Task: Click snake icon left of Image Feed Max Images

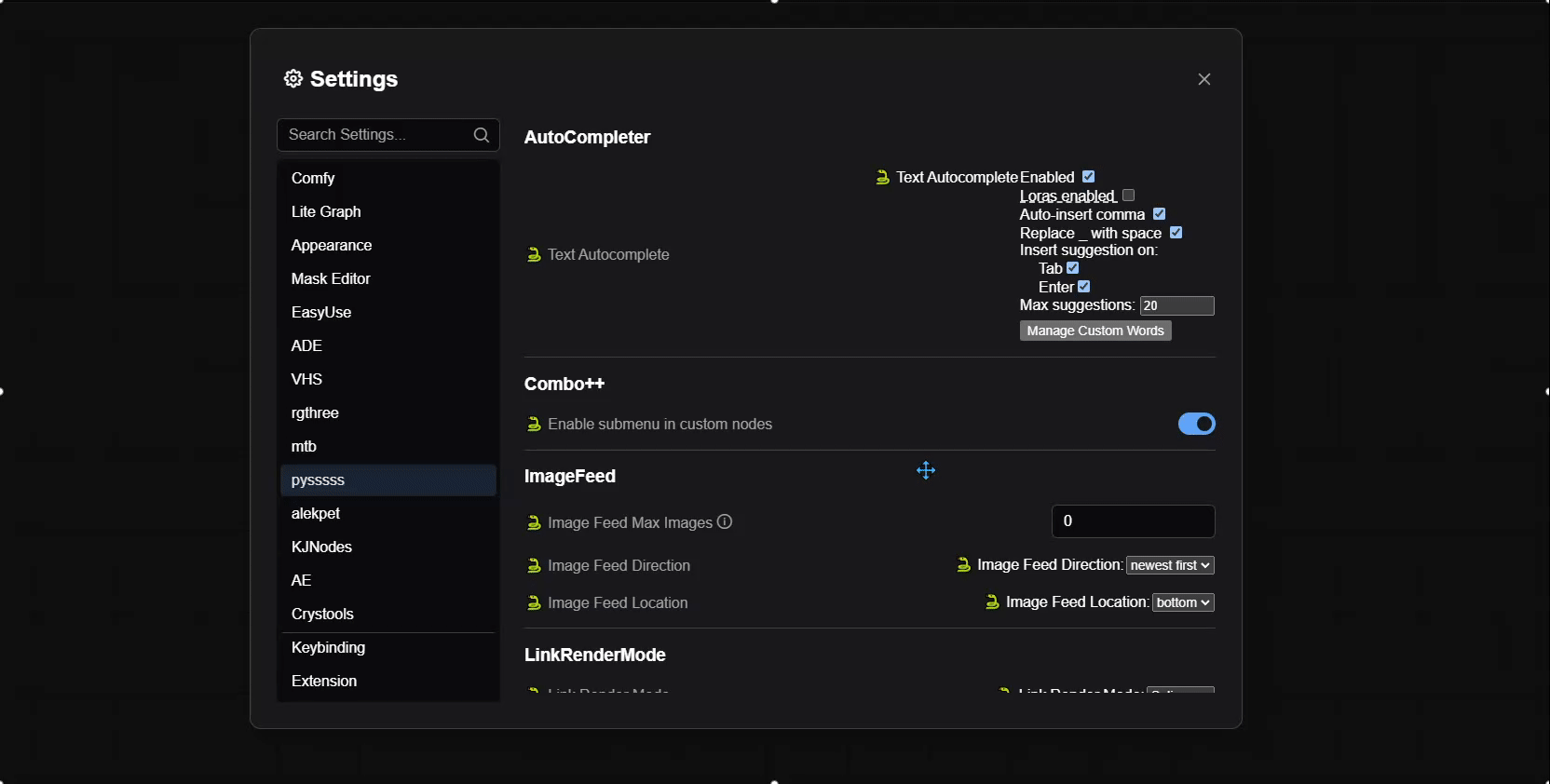Action: click(x=534, y=523)
